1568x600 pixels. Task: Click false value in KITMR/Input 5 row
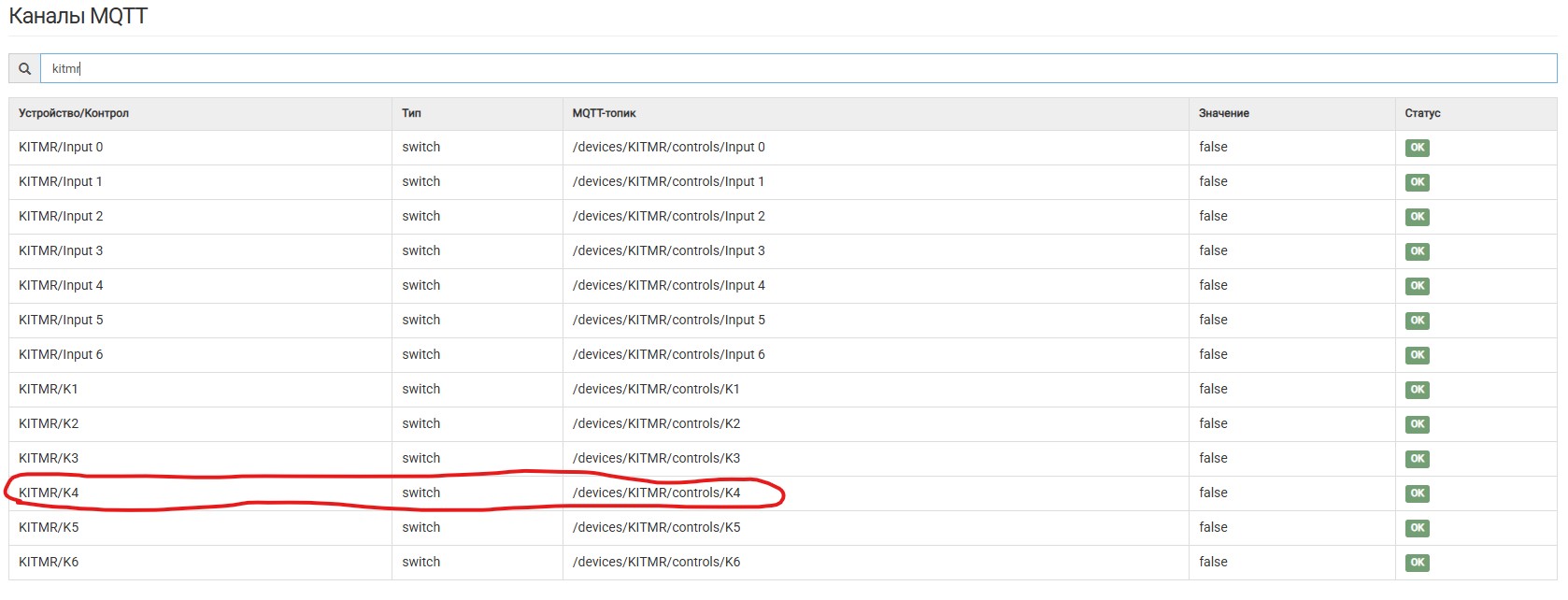[1213, 320]
